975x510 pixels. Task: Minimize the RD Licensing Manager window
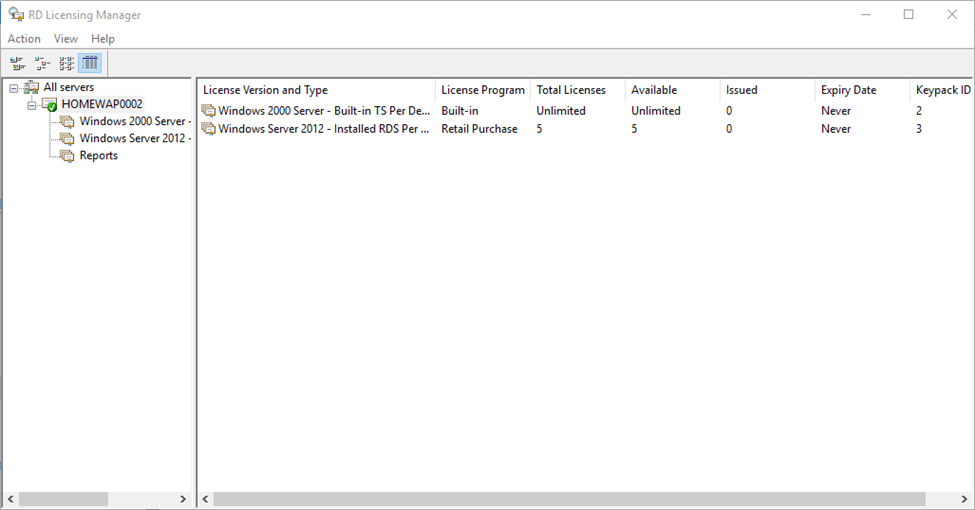866,14
